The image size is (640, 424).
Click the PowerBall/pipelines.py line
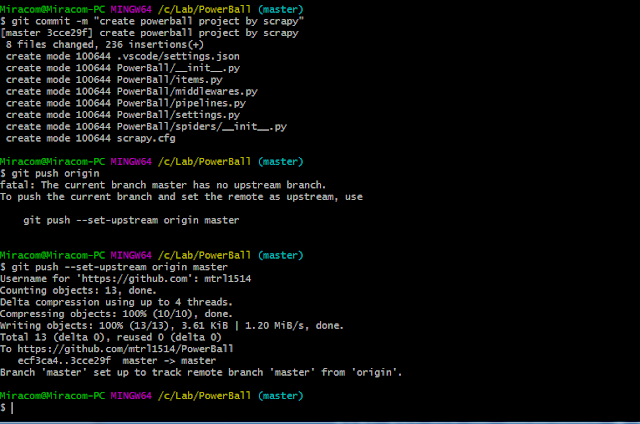click(x=126, y=103)
